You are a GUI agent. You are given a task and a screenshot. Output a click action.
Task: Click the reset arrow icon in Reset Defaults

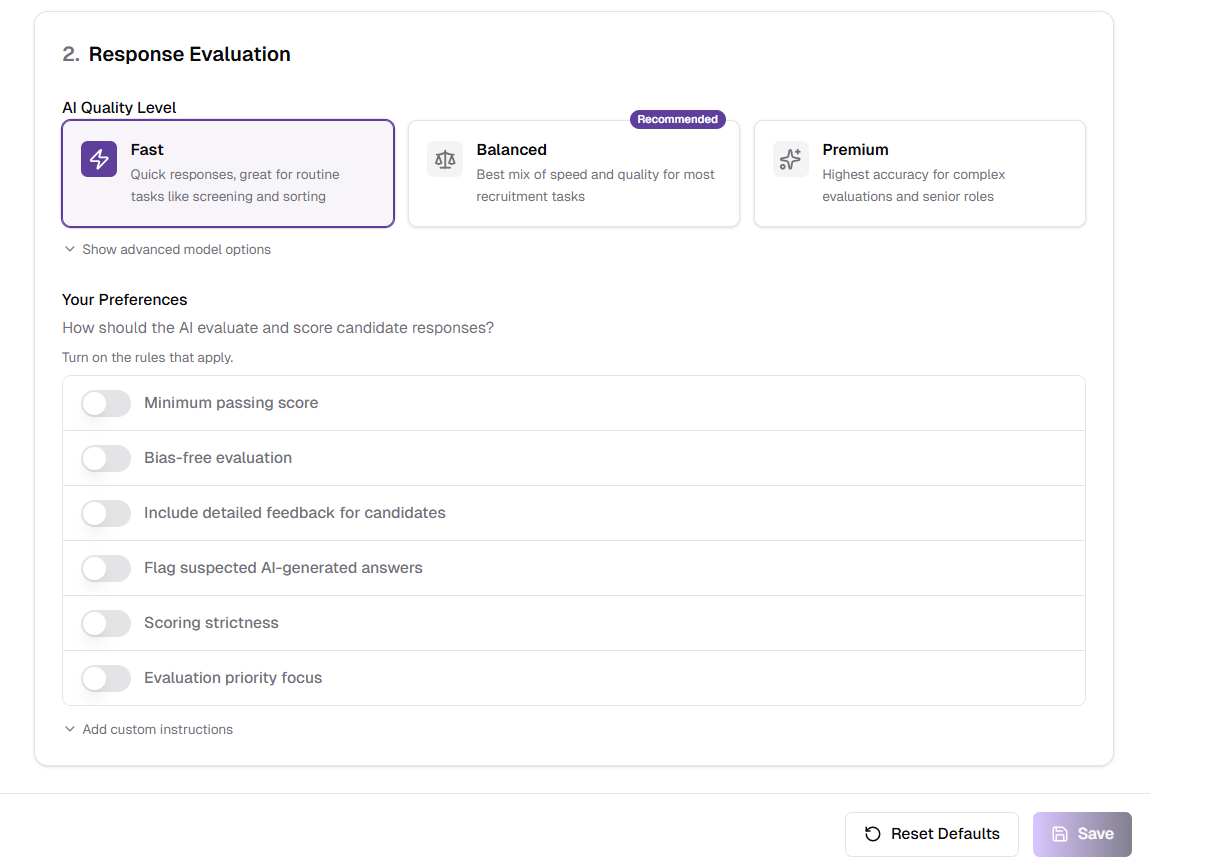point(871,833)
